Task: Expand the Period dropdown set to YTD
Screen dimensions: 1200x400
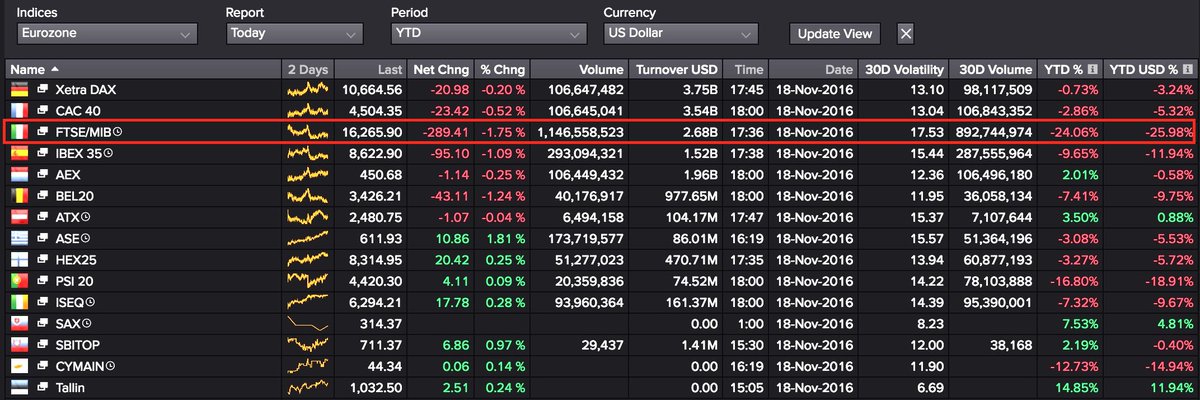Action: [x=488, y=33]
